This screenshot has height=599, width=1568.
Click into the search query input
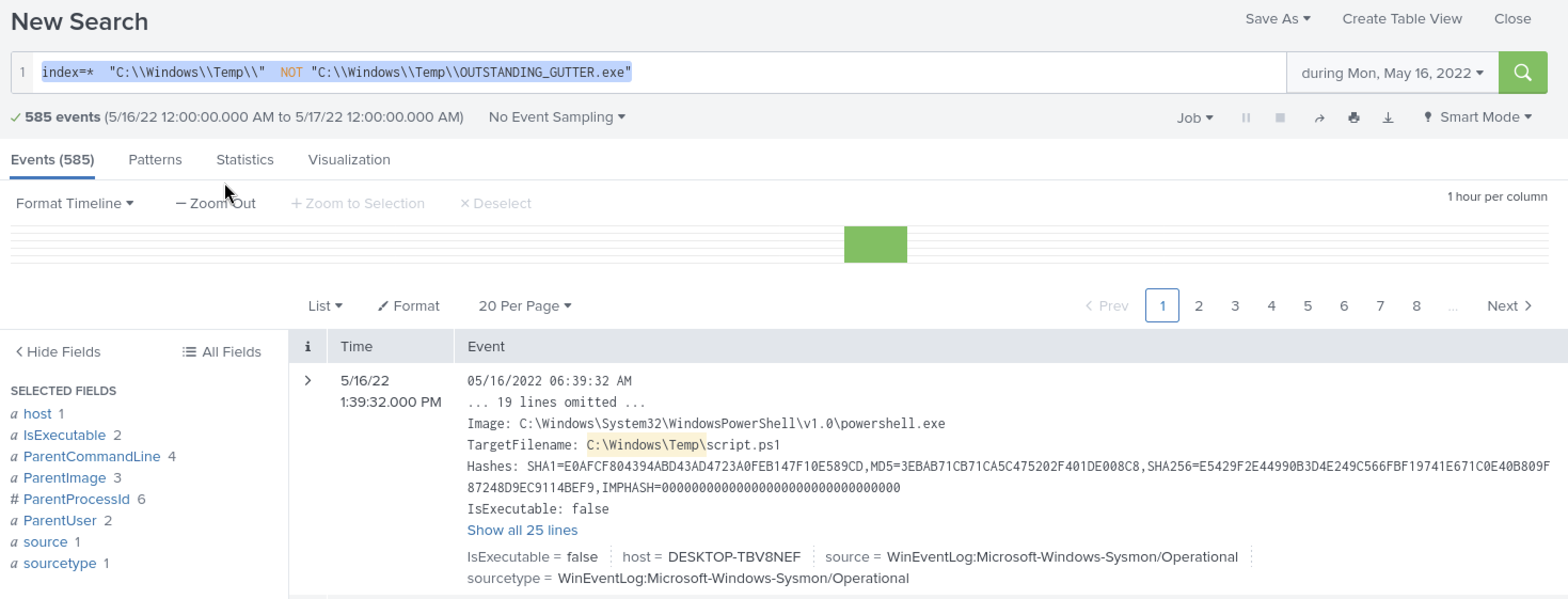659,73
